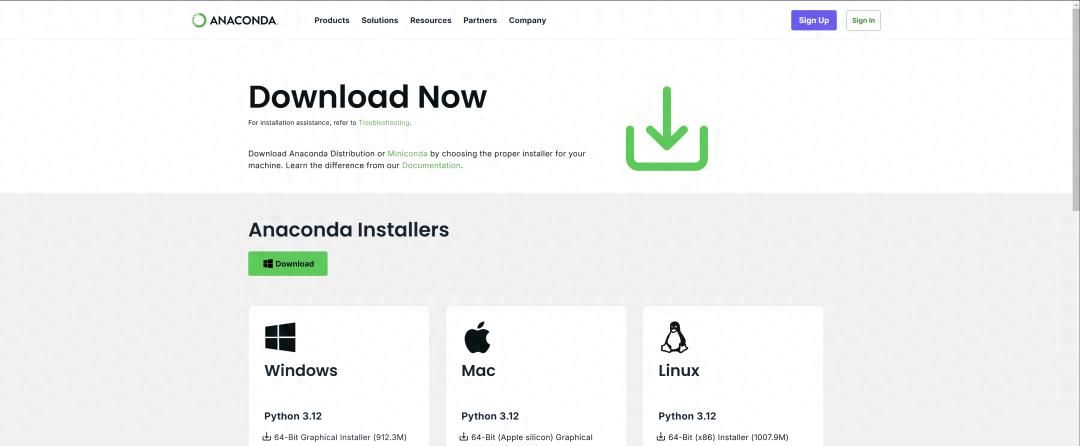Open the Miniconda link

(407, 153)
